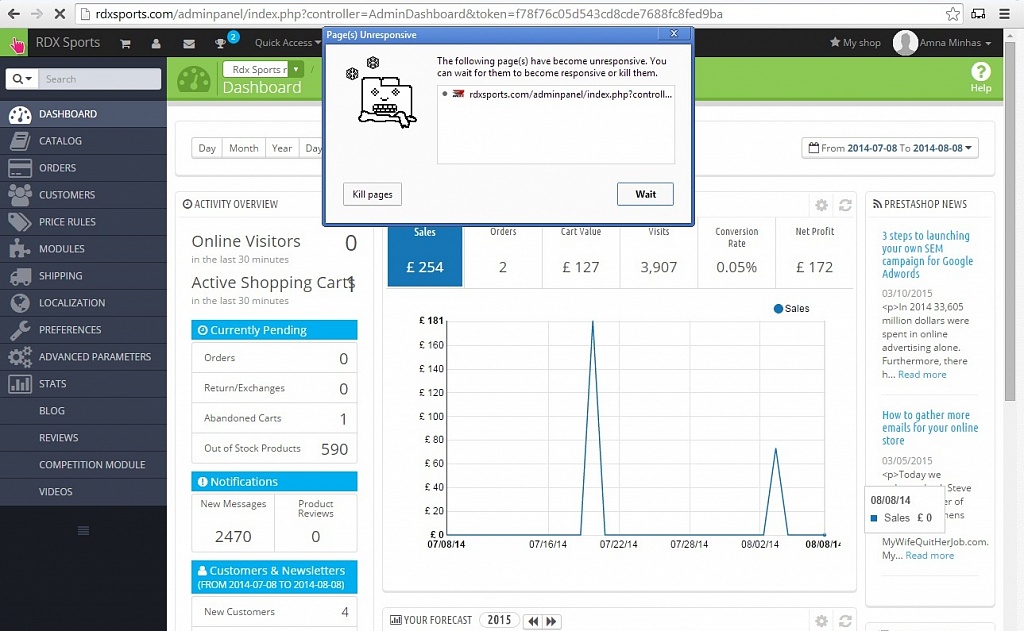Open the Competition Module sidebar item
This screenshot has height=631, width=1024.
tap(84, 464)
